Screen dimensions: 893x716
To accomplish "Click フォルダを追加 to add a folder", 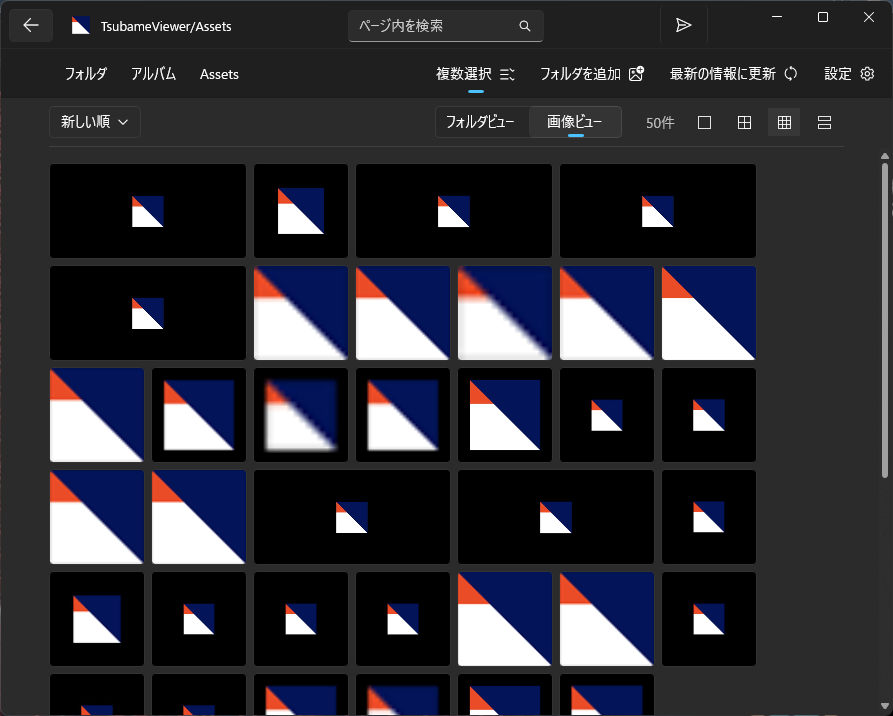I will pyautogui.click(x=592, y=74).
